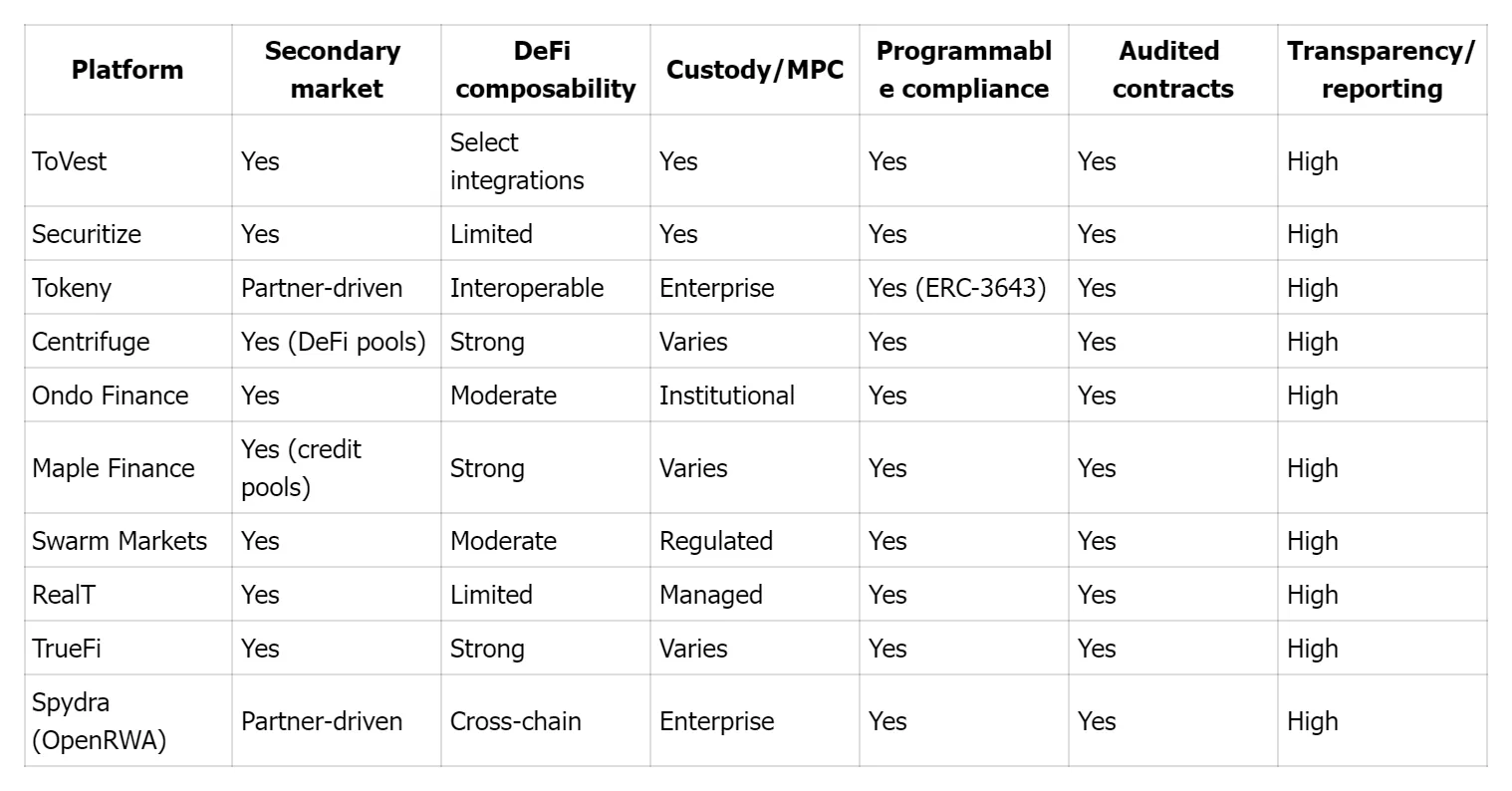The image size is (1512, 791).
Task: Select the 'Regulated' custody cell
Action: (715, 541)
